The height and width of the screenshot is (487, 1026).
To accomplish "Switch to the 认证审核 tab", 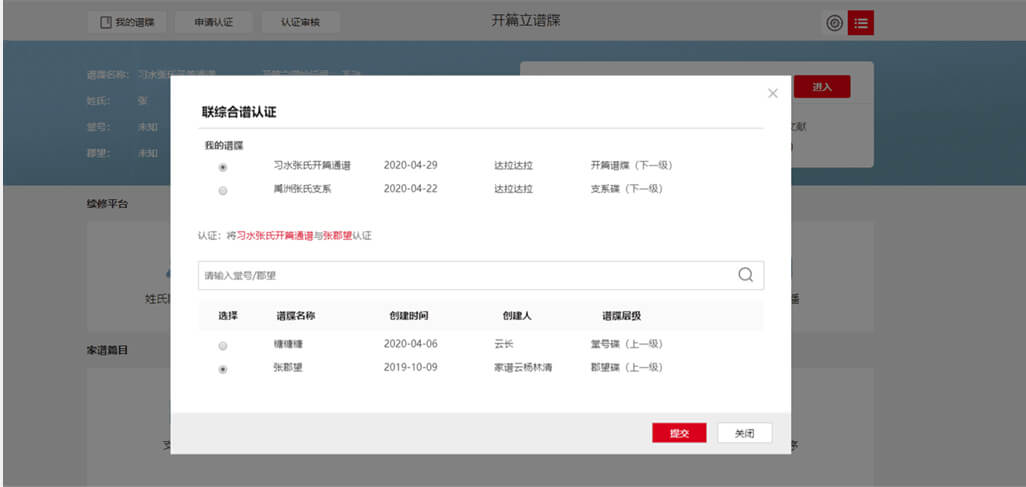I will pos(300,22).
